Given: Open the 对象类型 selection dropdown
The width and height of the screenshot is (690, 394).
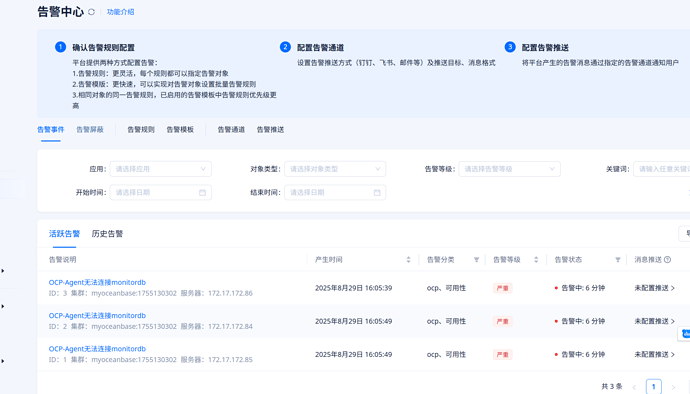Looking at the screenshot, I should (x=335, y=169).
